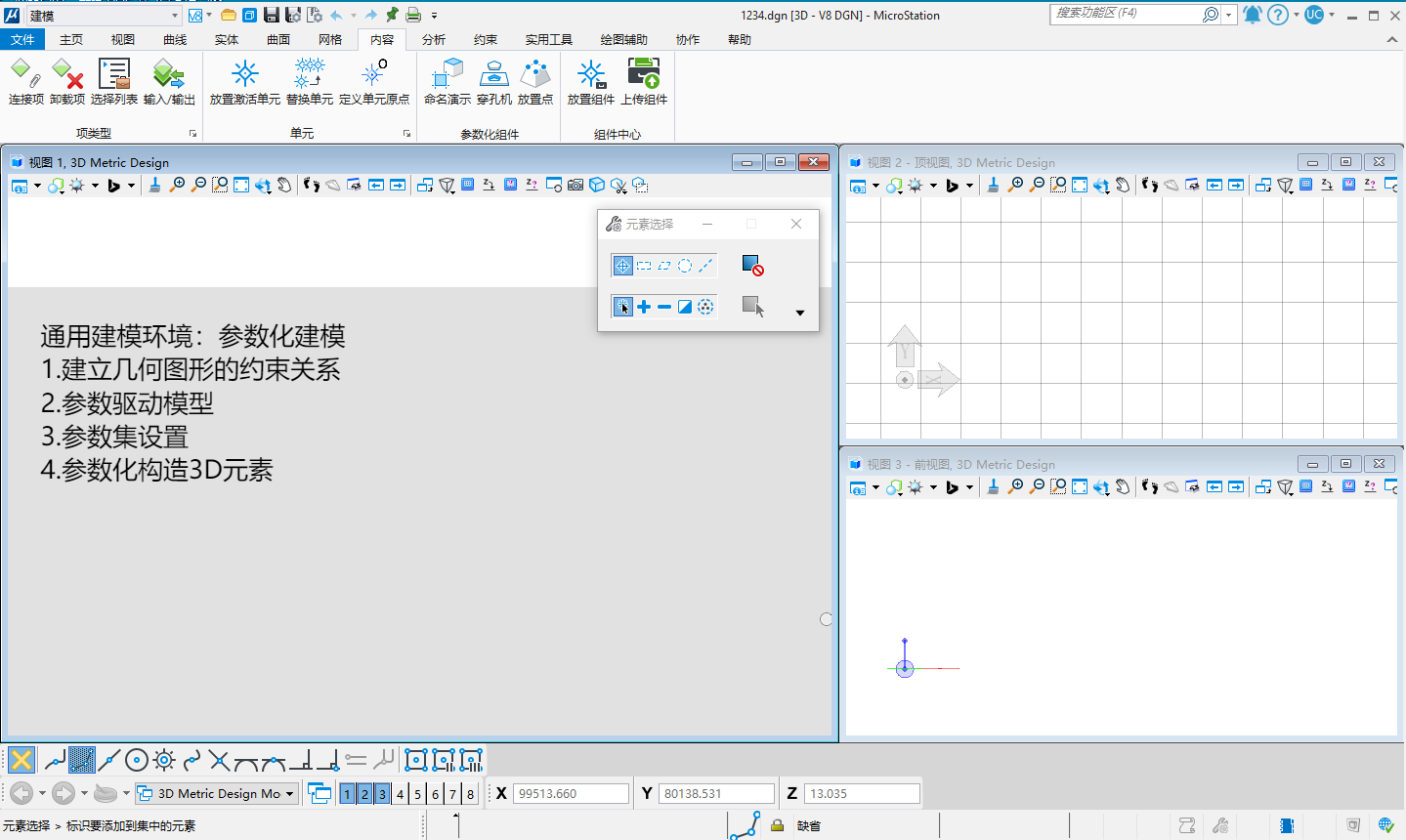Click Fit View icon in View 1
This screenshot has height=840, width=1406.
[241, 185]
